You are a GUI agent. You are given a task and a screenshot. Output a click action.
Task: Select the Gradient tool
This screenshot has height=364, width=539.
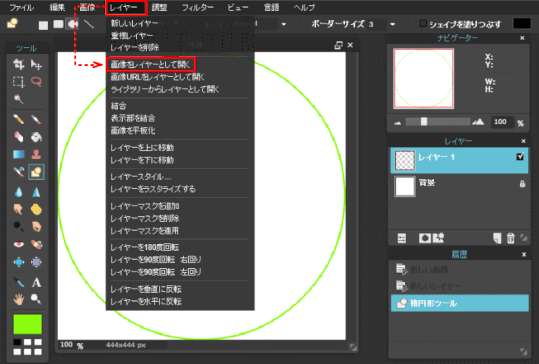coord(19,154)
